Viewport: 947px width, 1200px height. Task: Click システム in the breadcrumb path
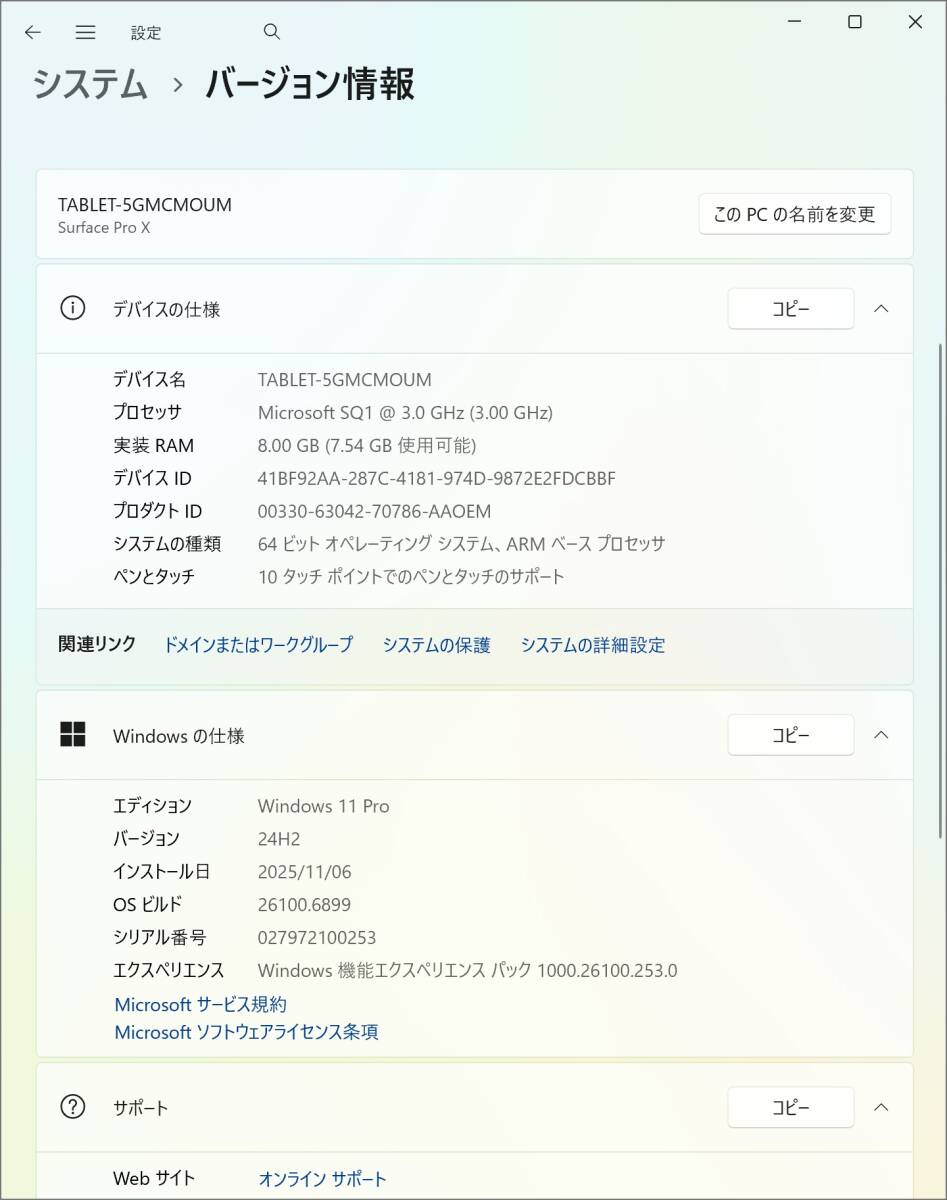(x=89, y=86)
